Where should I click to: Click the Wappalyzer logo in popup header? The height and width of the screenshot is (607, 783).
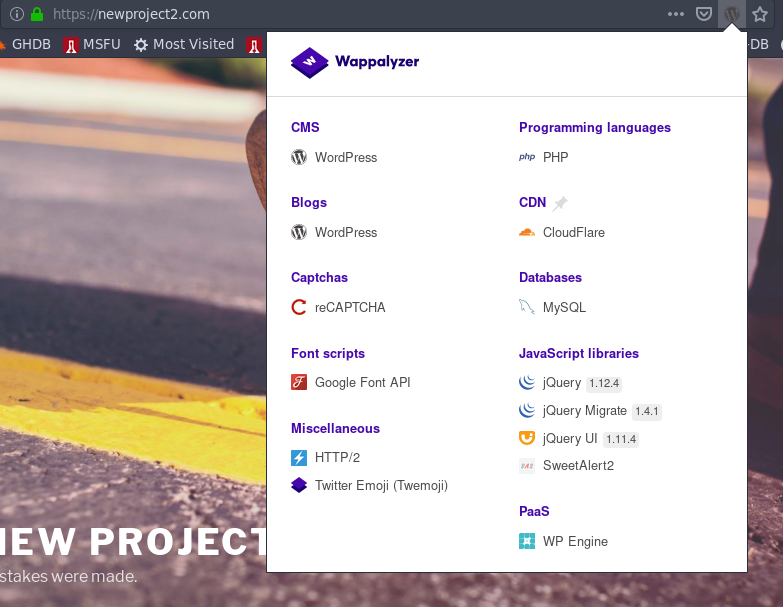355,62
